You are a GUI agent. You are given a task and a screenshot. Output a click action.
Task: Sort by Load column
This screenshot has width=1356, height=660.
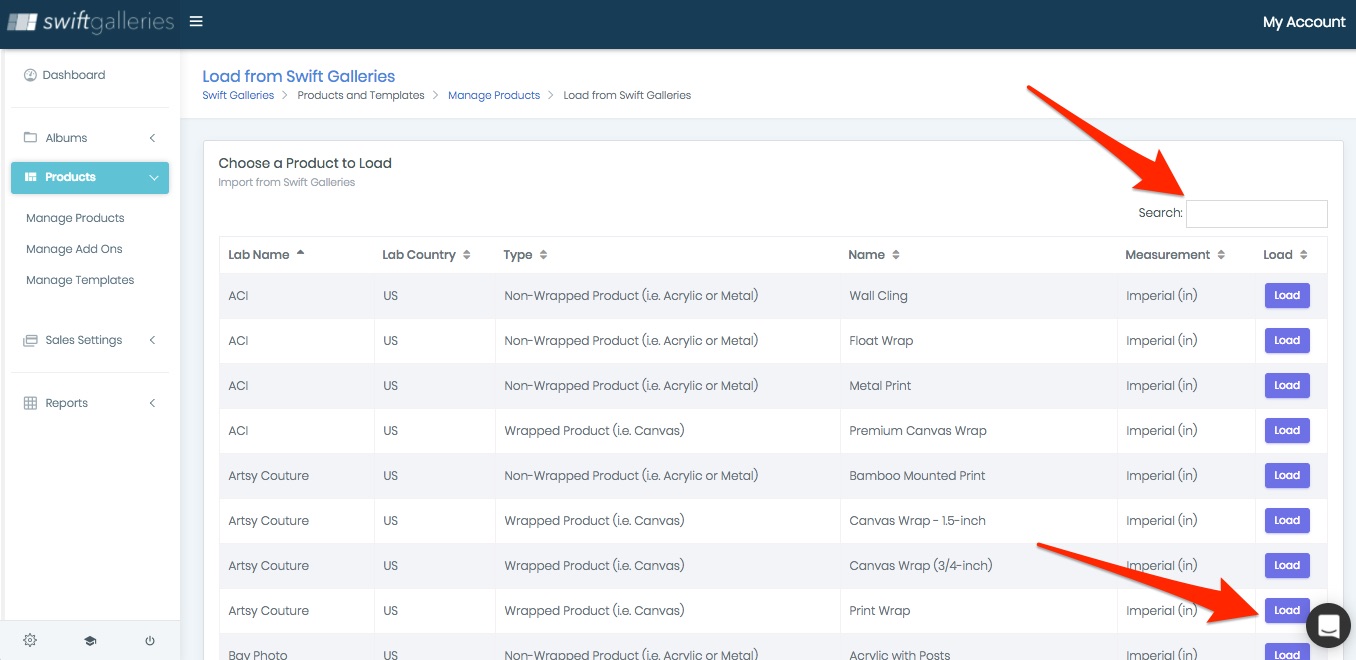click(x=1304, y=255)
